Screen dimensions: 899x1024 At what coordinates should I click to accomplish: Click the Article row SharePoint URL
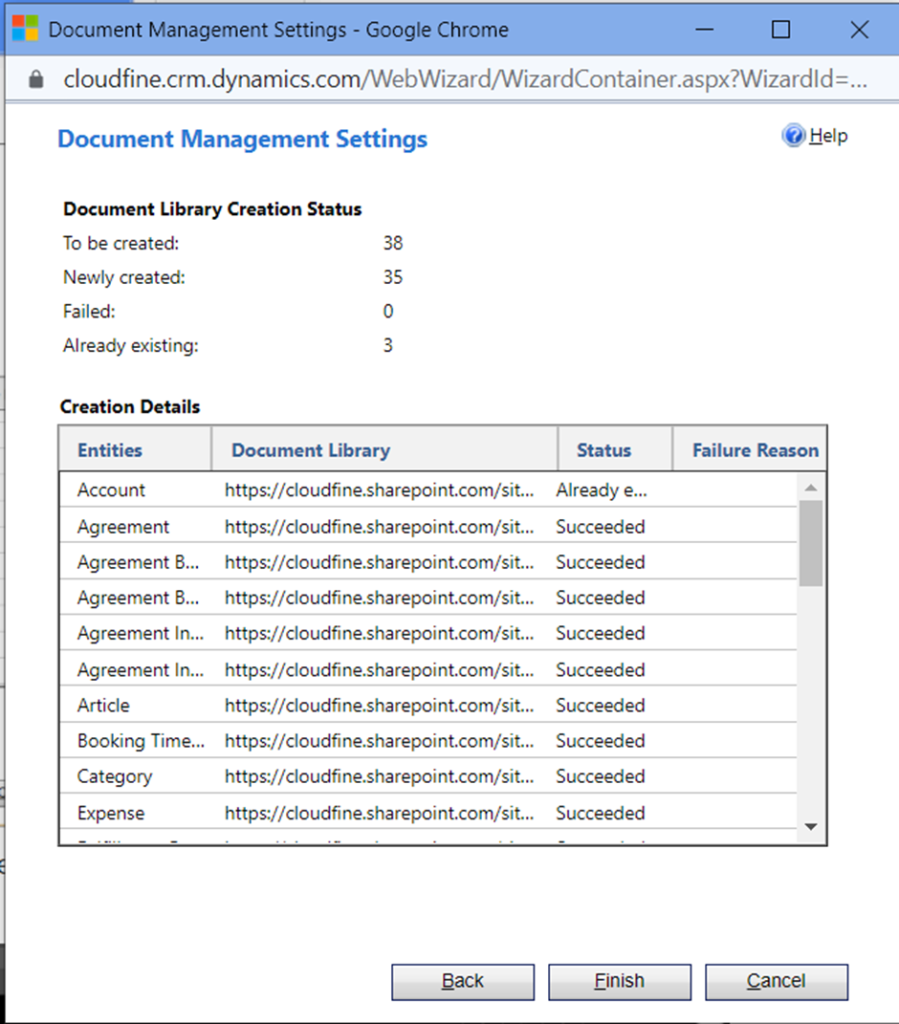point(379,705)
